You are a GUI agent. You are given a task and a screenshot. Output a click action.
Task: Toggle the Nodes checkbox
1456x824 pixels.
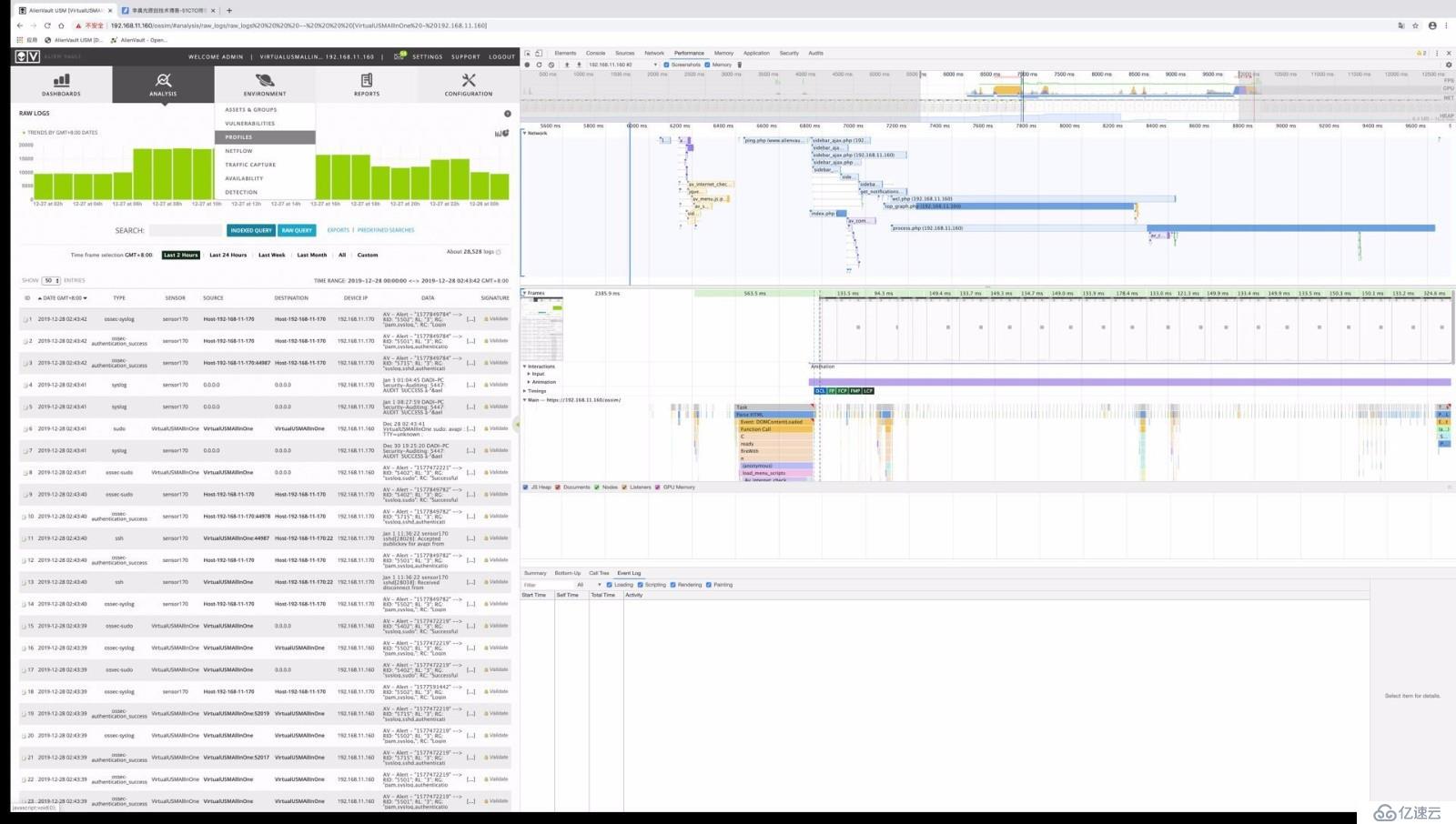tap(597, 487)
